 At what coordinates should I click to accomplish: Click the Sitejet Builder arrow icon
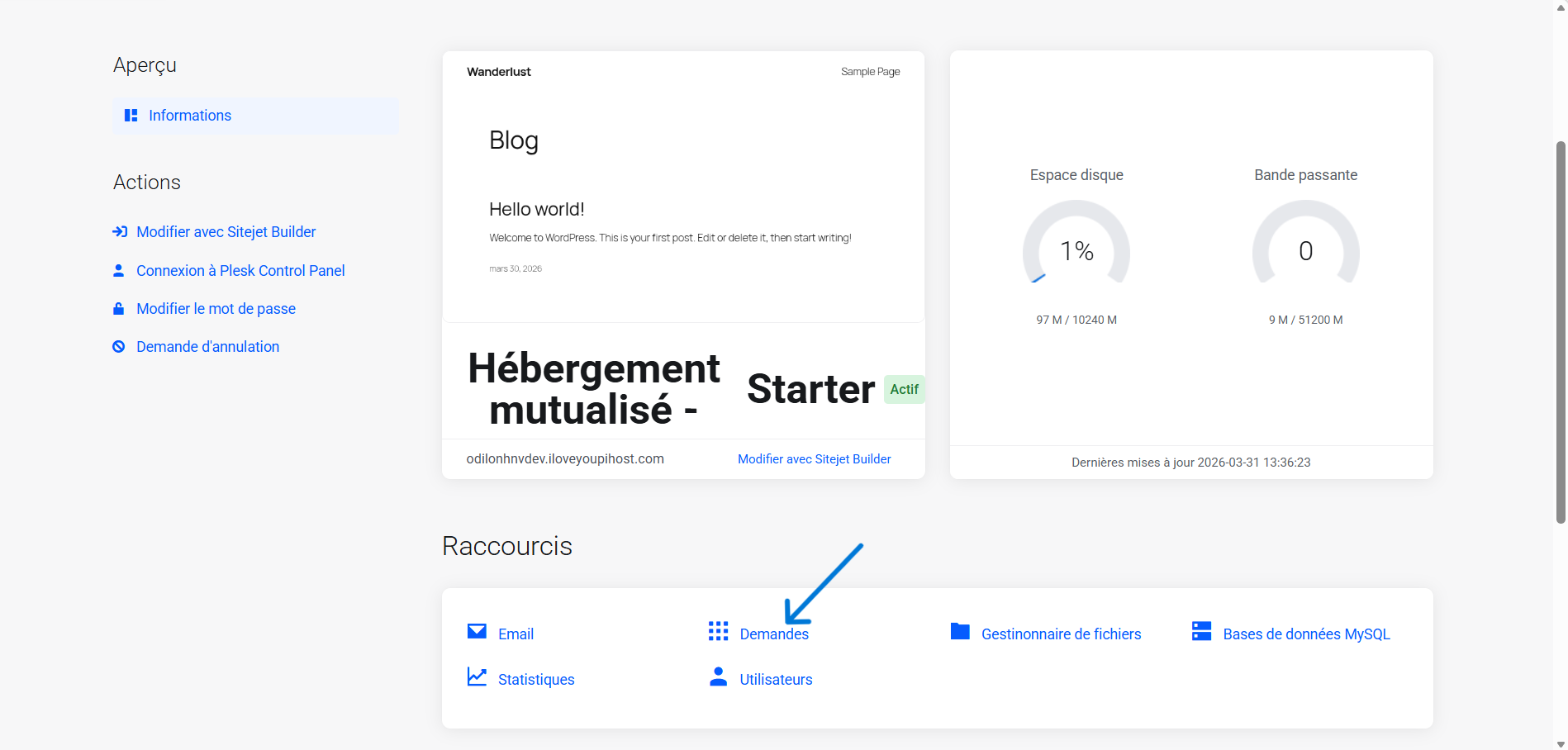tap(120, 232)
